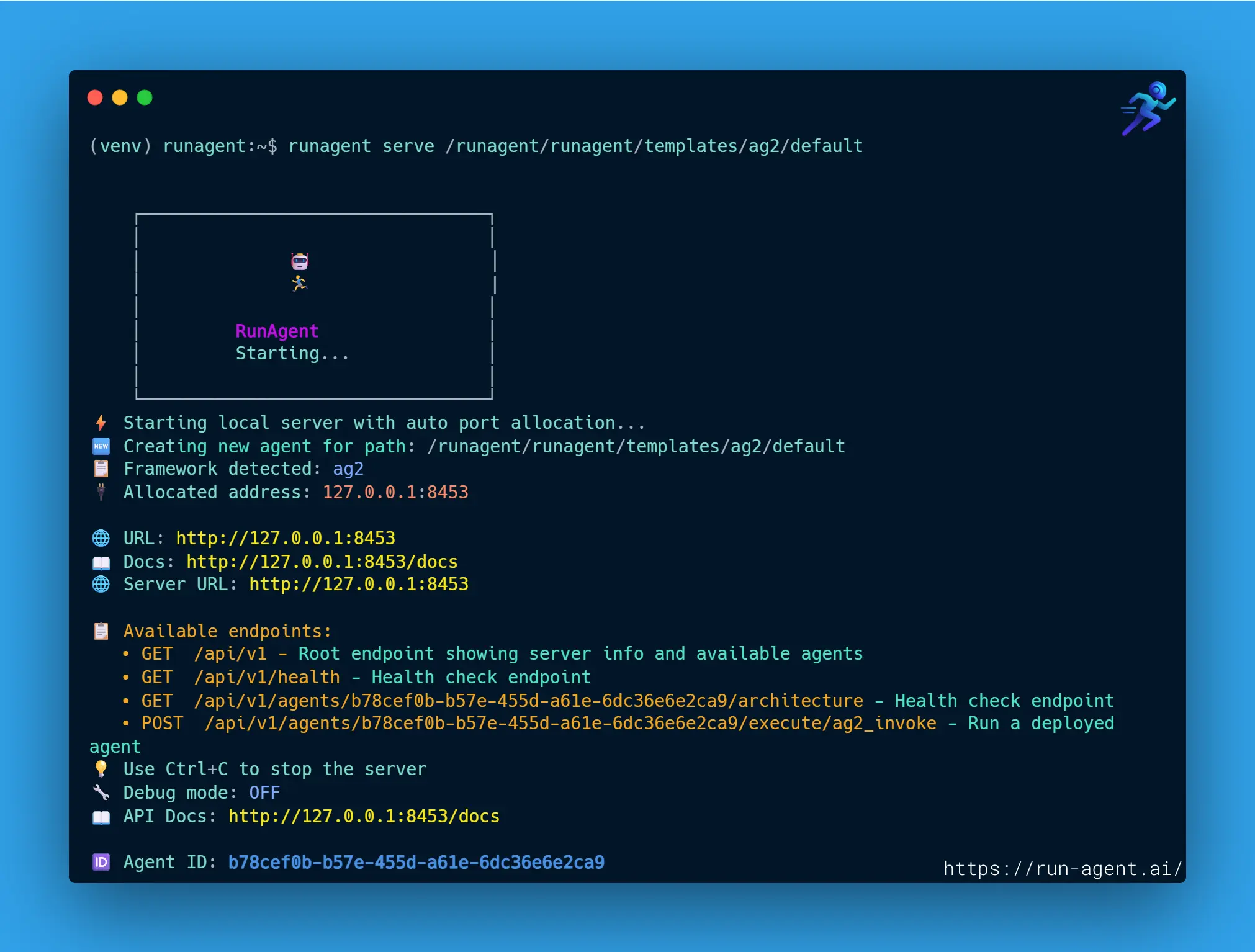Viewport: 1255px width, 952px height.
Task: Click the globe icon beside URL line
Action: pyautogui.click(x=101, y=538)
